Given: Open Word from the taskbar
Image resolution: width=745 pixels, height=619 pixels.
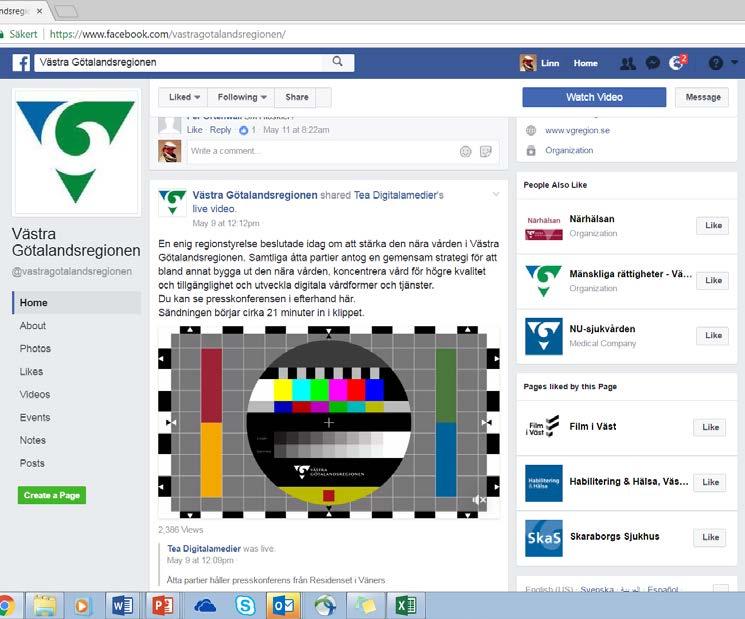Looking at the screenshot, I should [x=122, y=606].
